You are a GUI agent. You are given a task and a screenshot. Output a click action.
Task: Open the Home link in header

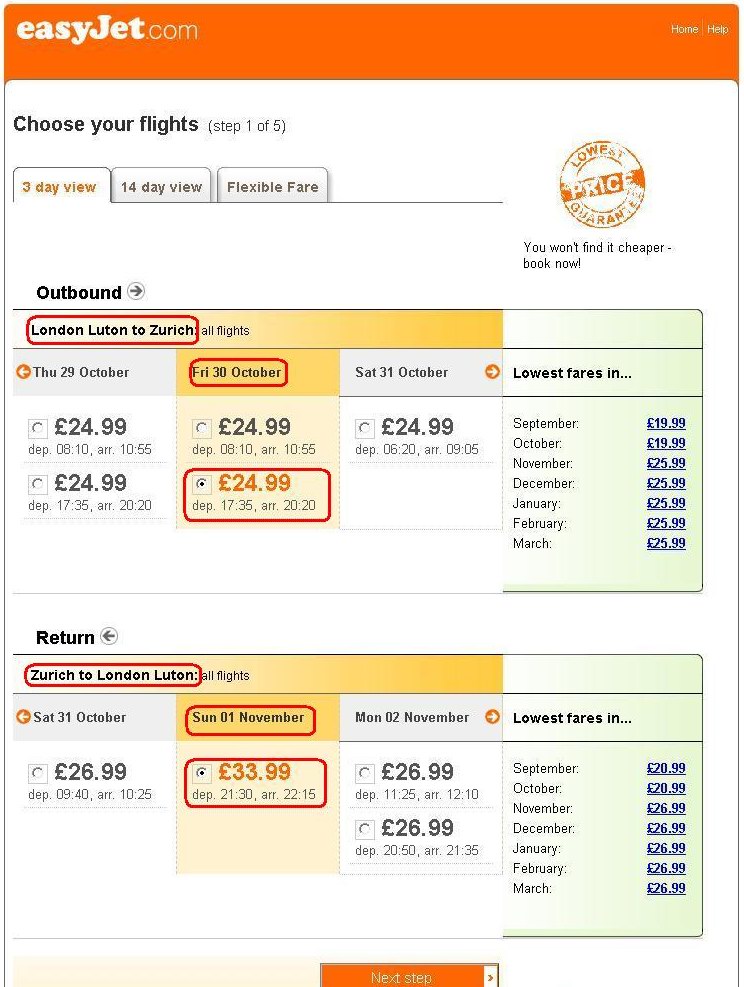coord(684,30)
